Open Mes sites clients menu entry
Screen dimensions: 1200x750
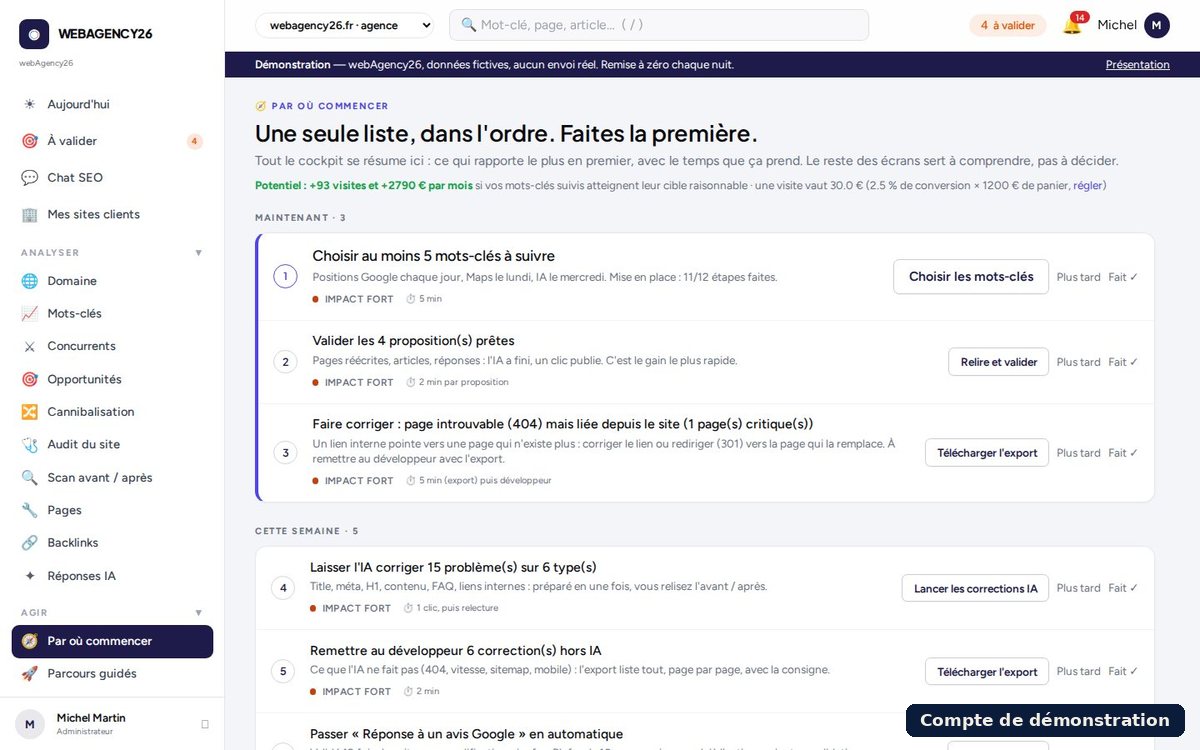(112, 214)
